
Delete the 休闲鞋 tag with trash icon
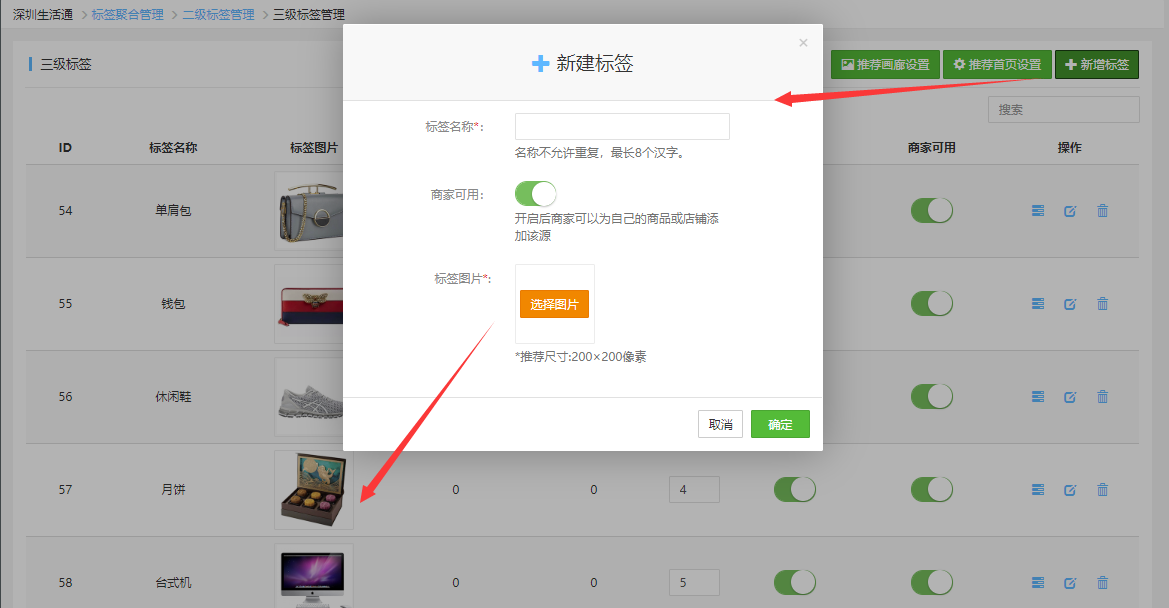(x=1103, y=397)
